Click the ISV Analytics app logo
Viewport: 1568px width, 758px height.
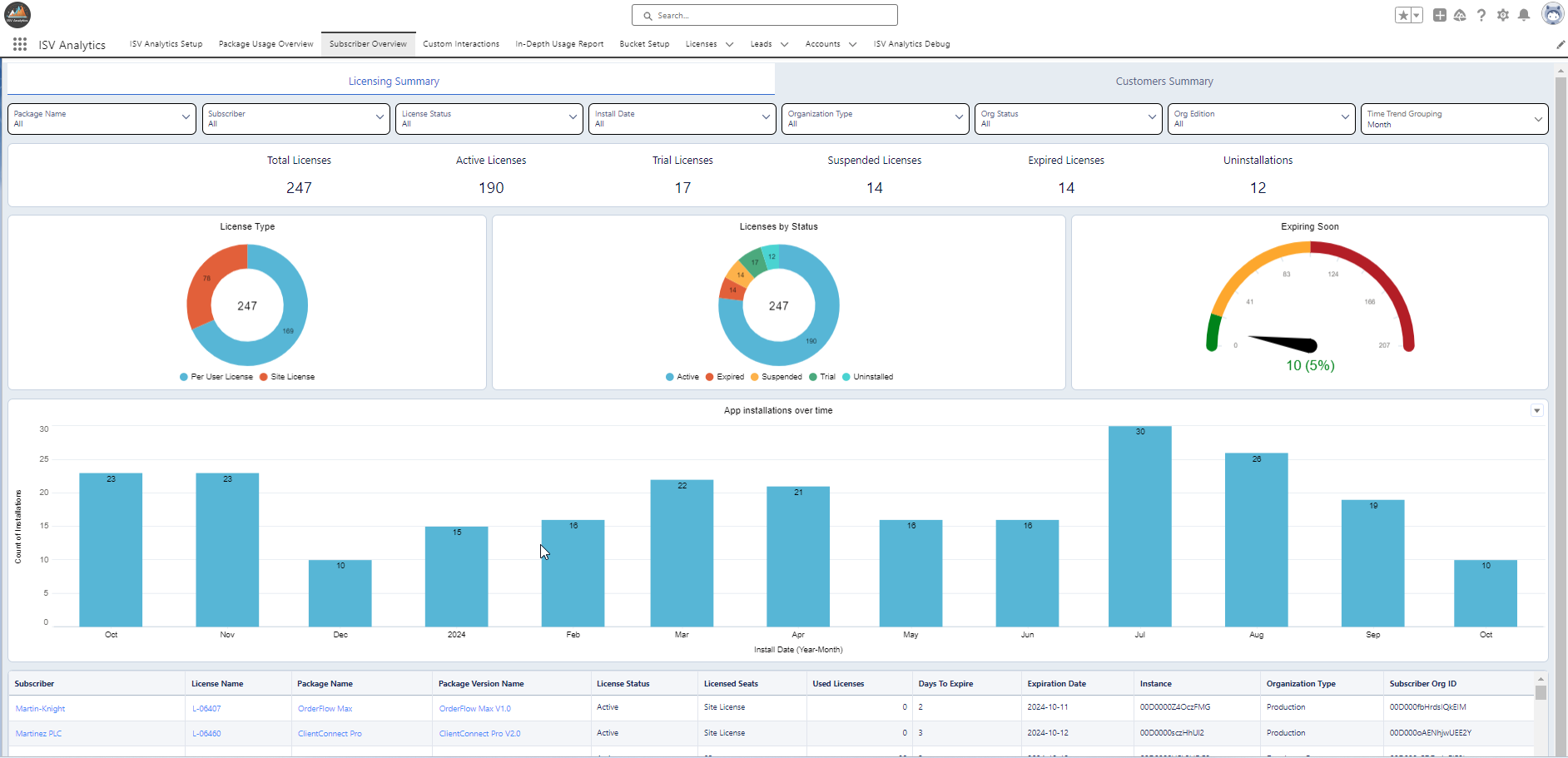(x=17, y=14)
